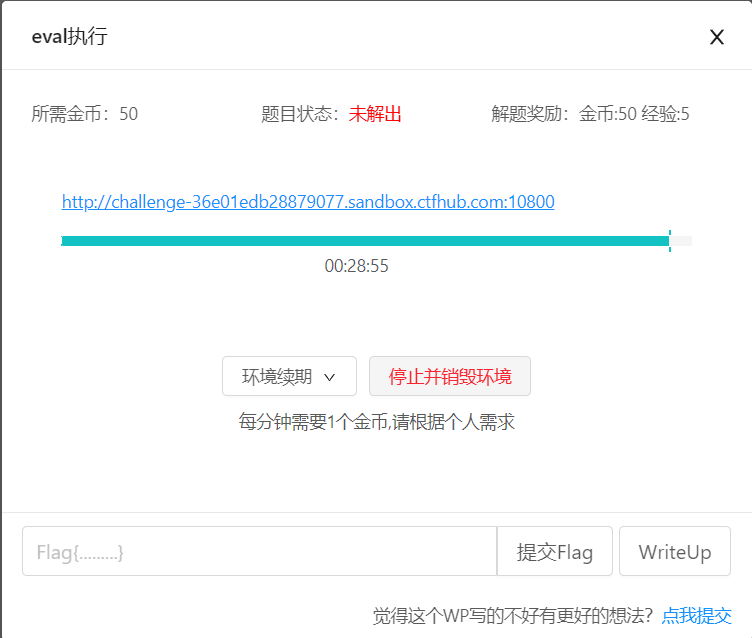Click the unfilled gray end of the progress bar
The width and height of the screenshot is (752, 638).
pos(682,241)
